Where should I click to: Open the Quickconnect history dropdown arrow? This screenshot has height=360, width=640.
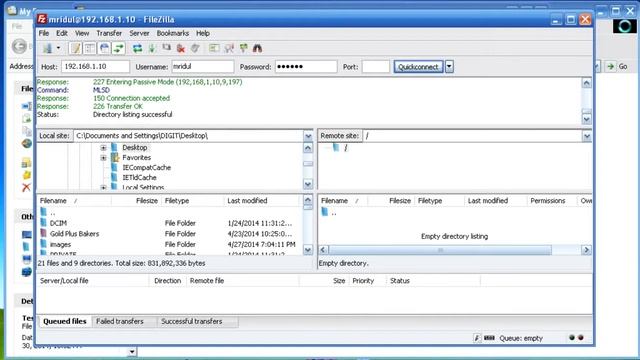pos(449,67)
